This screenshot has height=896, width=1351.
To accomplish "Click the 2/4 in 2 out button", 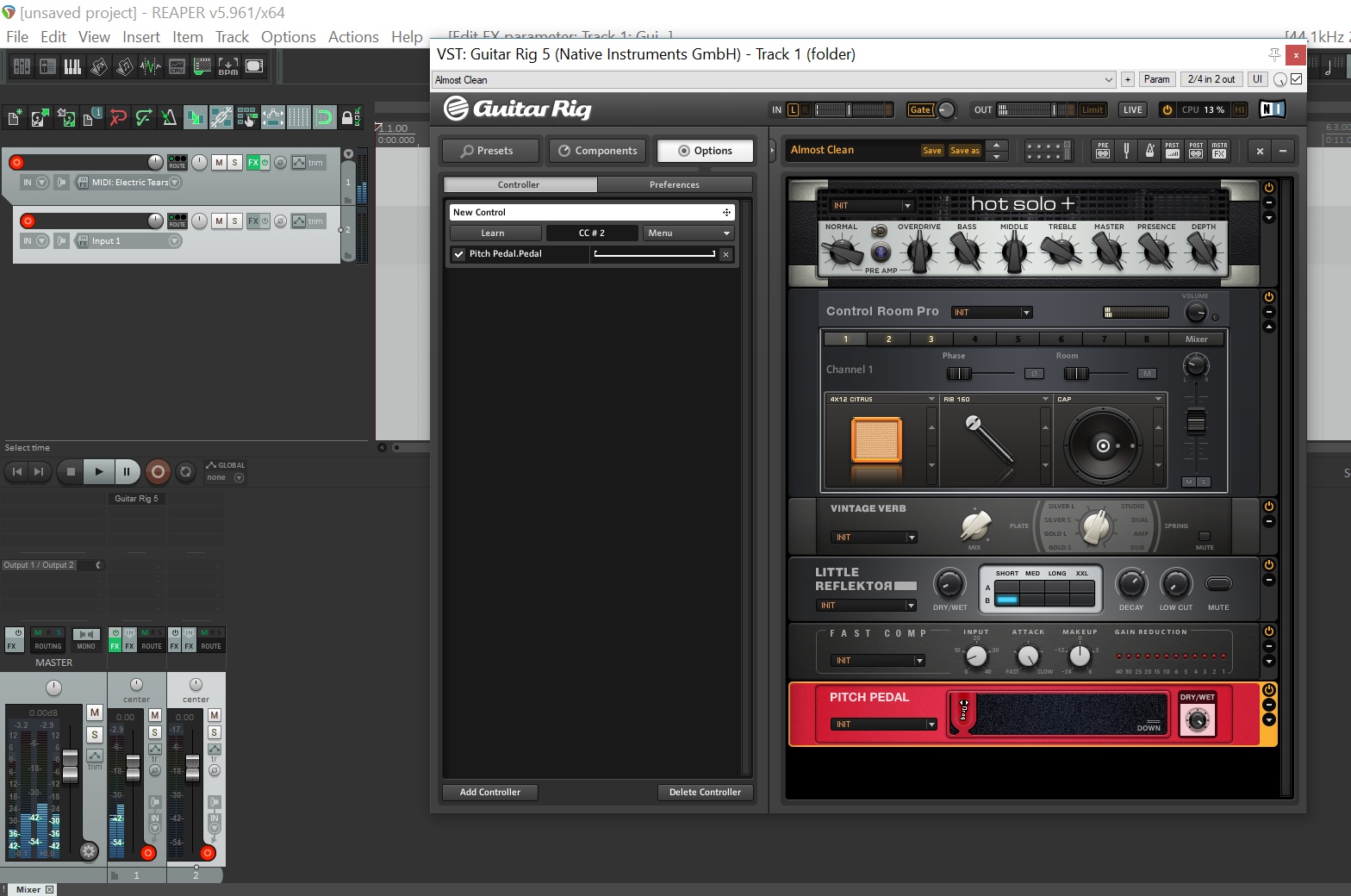I will (1211, 79).
